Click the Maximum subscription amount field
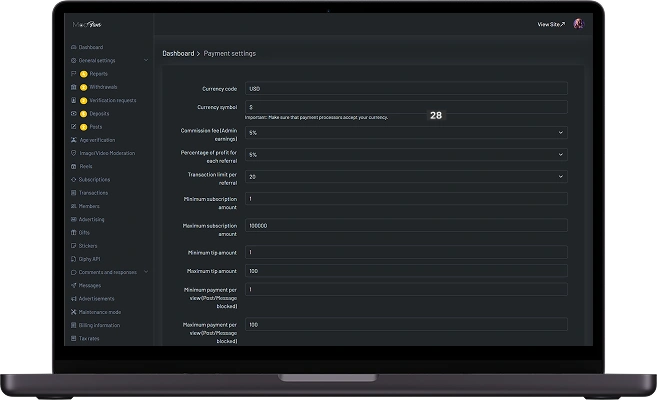 (406, 225)
